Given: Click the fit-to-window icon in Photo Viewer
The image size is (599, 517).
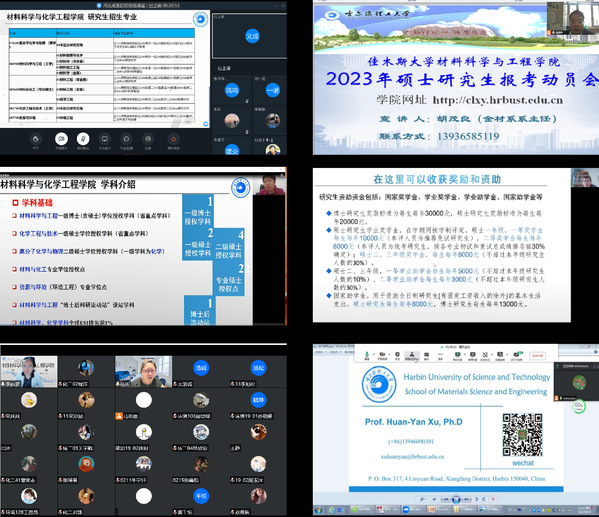Looking at the screenshot, I should [x=434, y=499].
